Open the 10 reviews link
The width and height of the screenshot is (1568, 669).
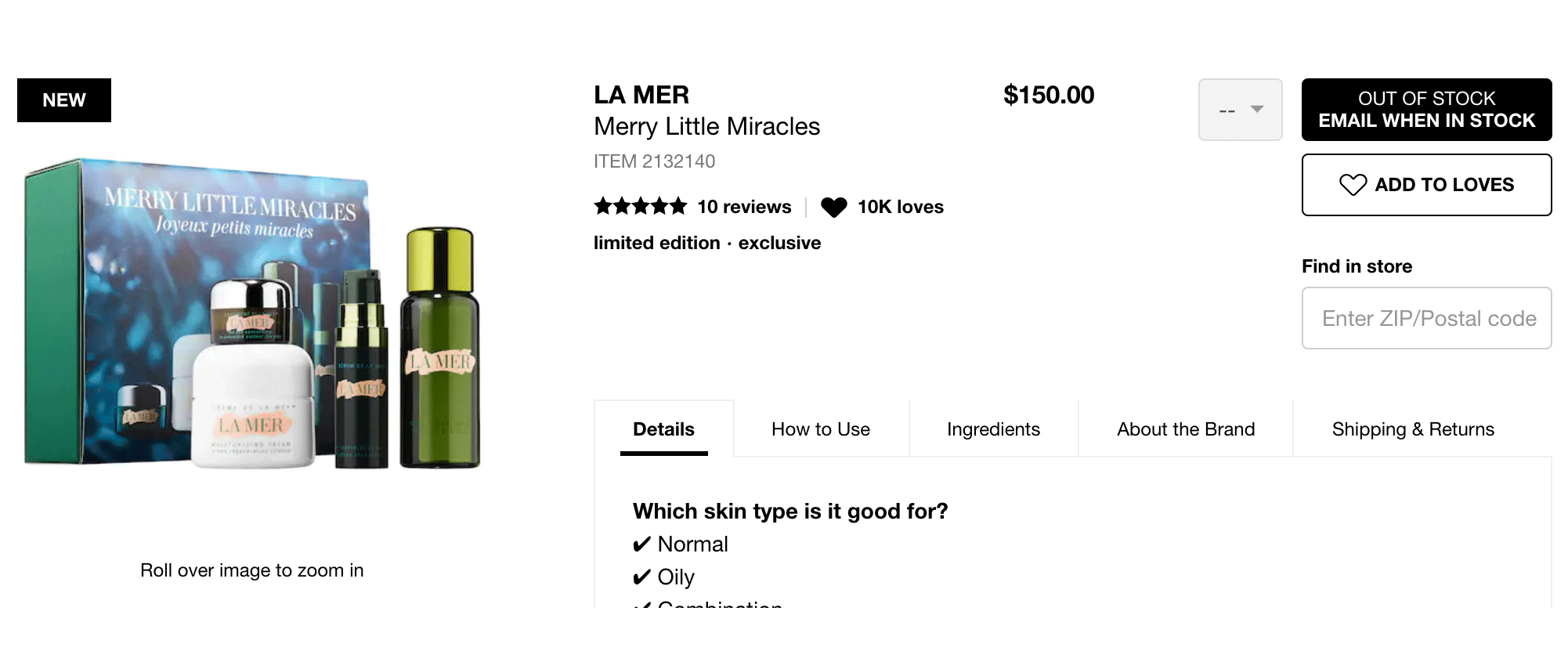point(744,207)
